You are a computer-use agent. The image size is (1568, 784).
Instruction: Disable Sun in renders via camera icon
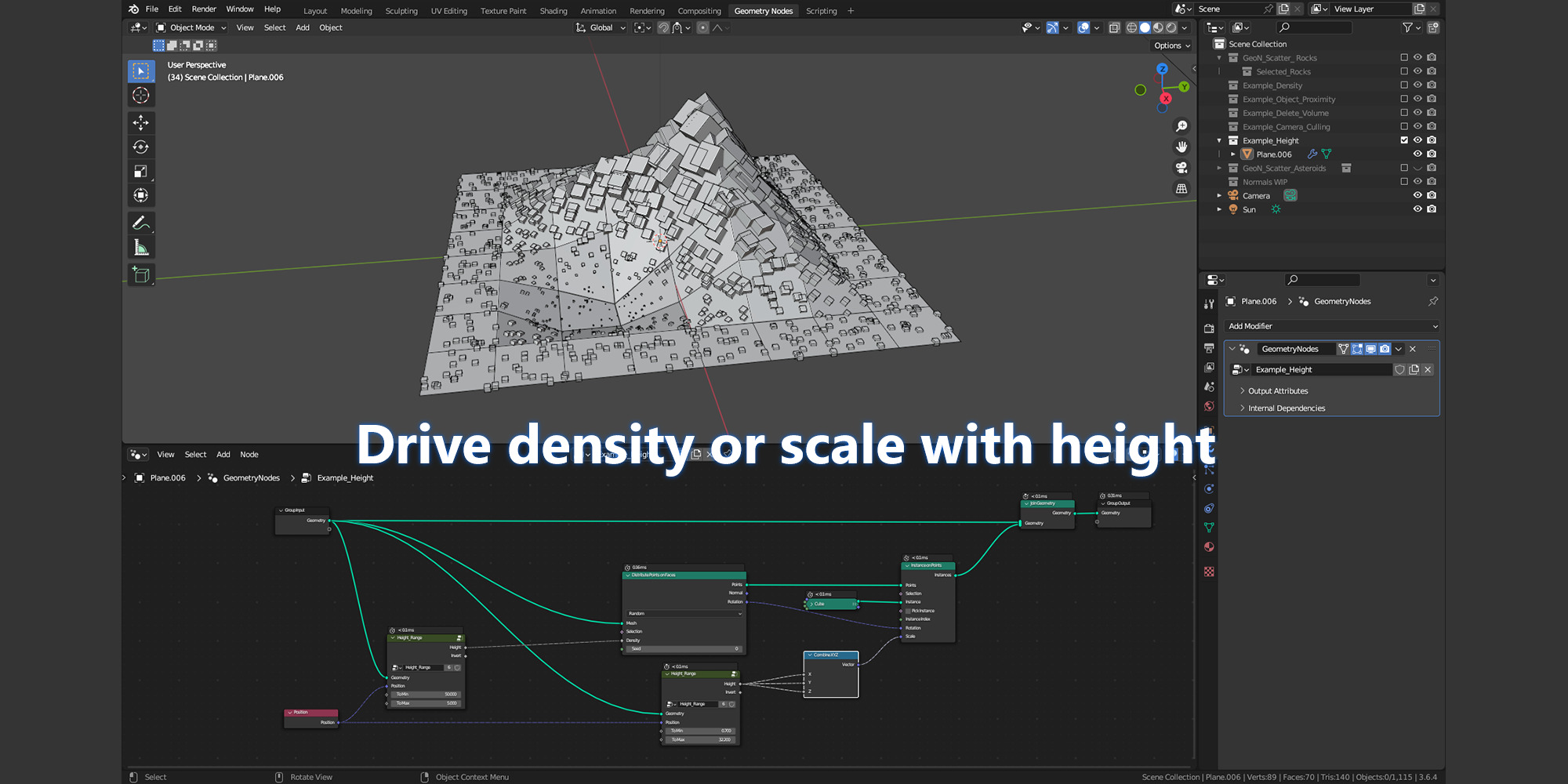point(1432,209)
